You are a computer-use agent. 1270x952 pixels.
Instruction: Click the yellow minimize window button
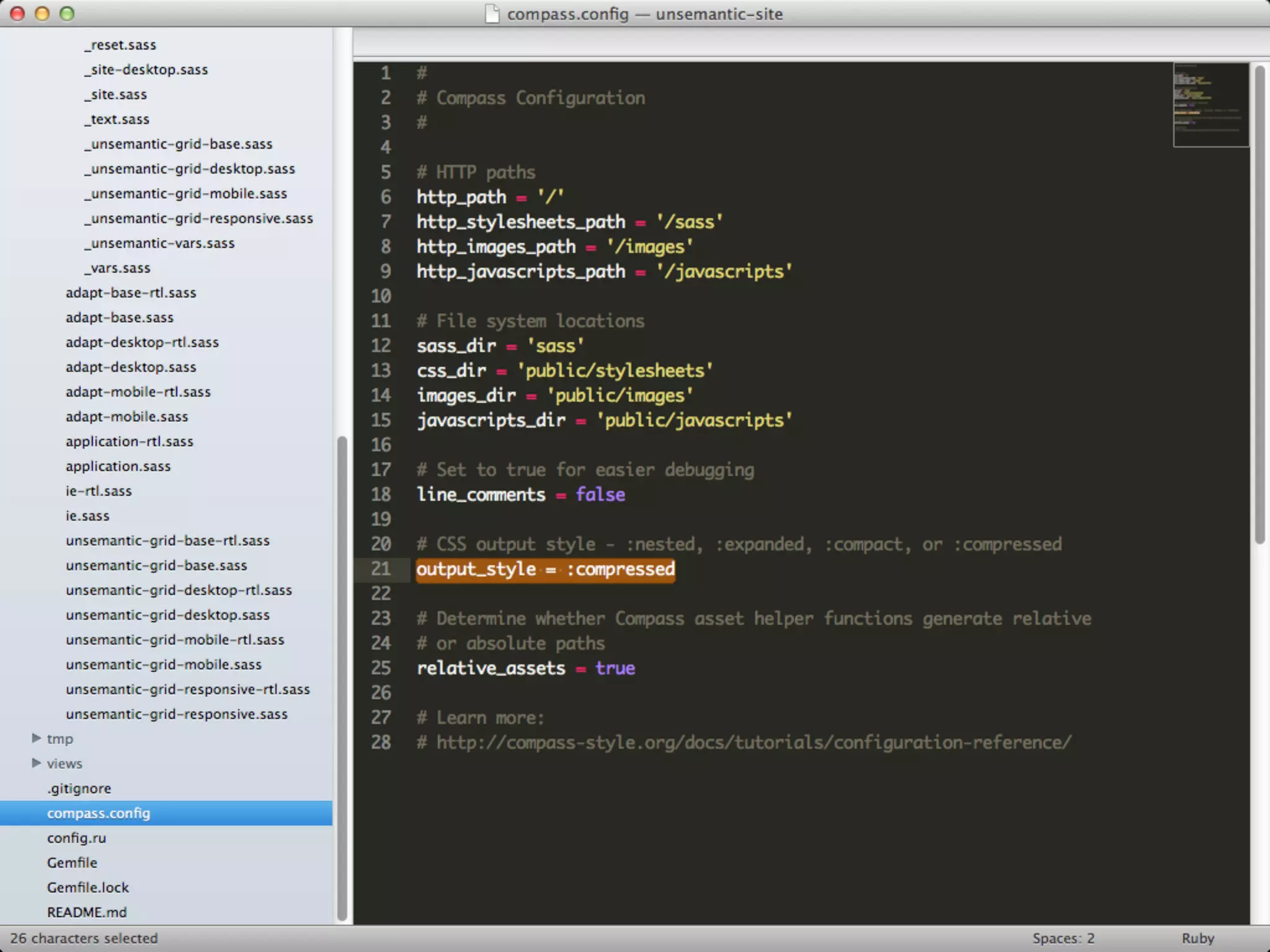(42, 14)
